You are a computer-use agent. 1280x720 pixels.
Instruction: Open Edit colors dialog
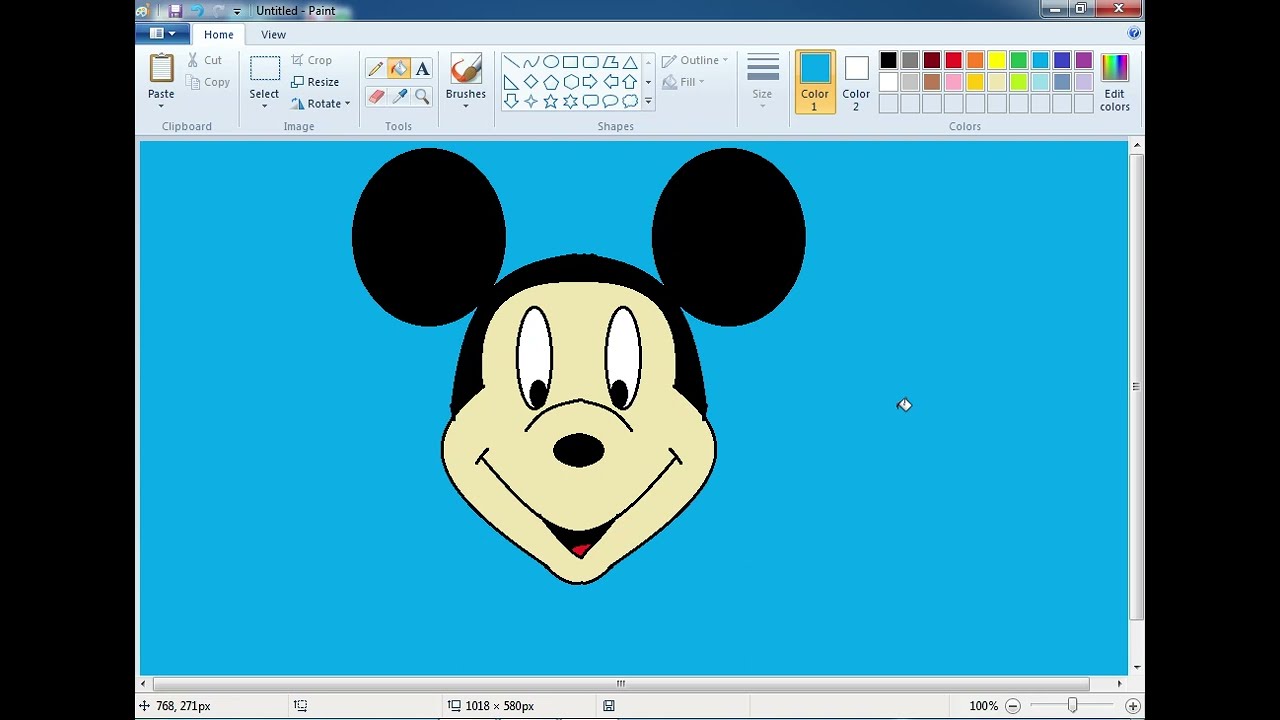tap(1115, 81)
